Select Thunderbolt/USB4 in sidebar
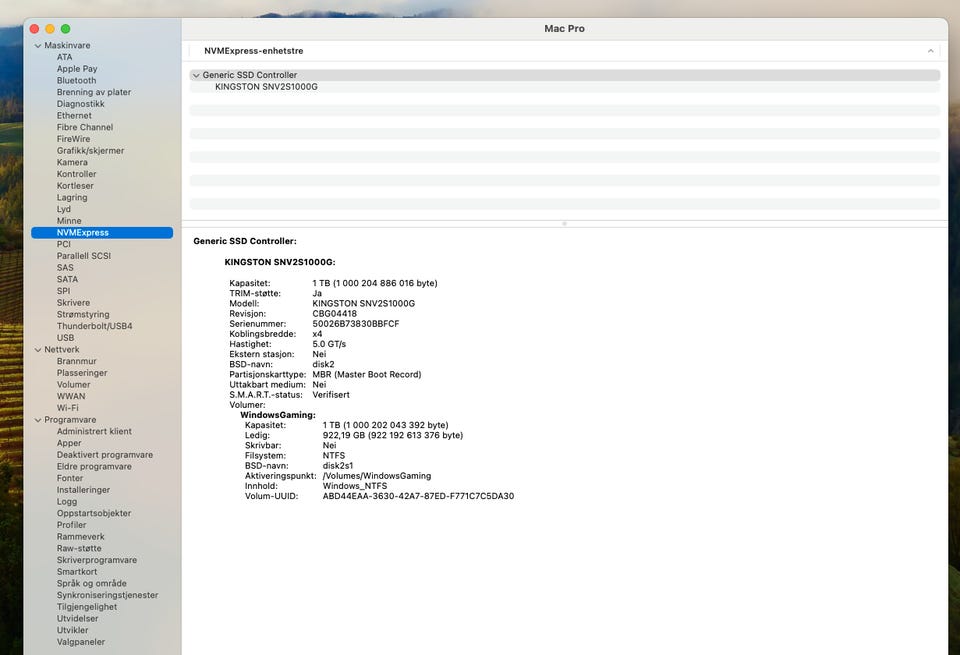 click(95, 326)
